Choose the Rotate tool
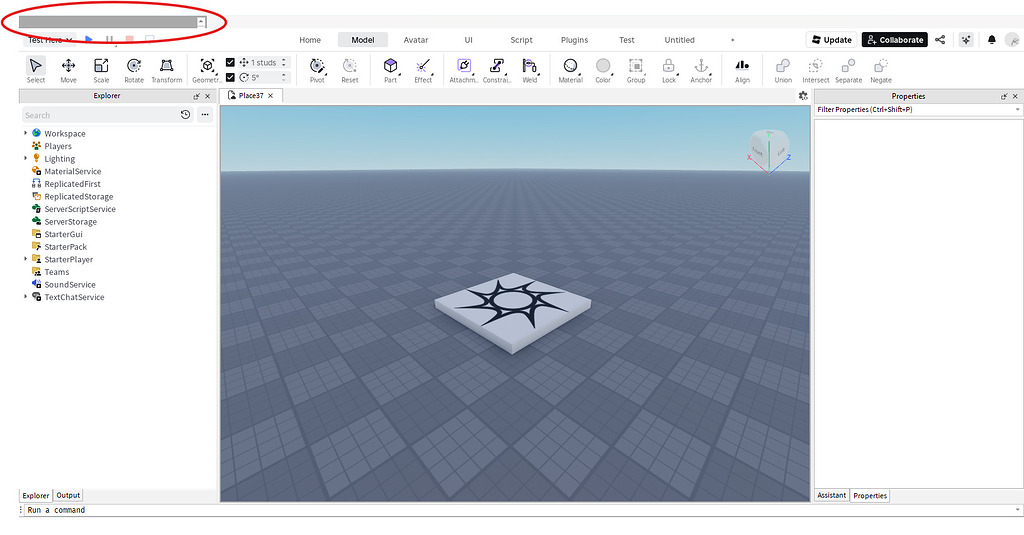The width and height of the screenshot is (1024, 535). click(134, 67)
